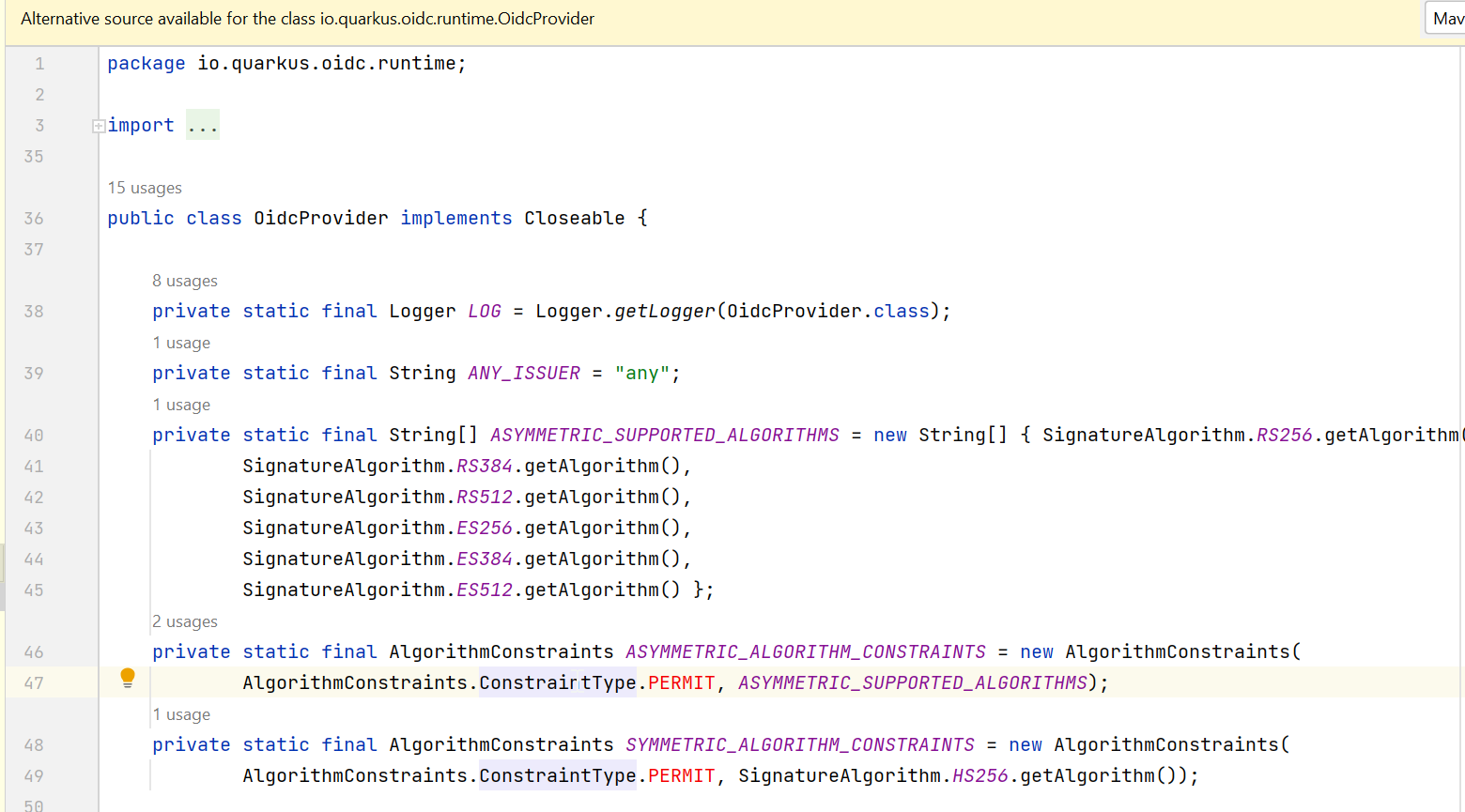Click the yellow lightbulb quick-fix icon
Screen dimensions: 1465x812
click(x=128, y=679)
